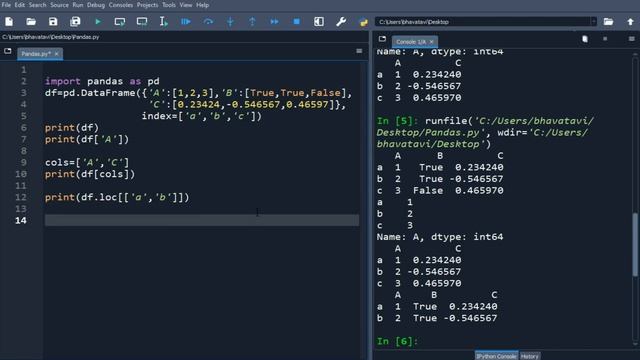Open file using the folder icon
The width and height of the screenshot is (640, 360).
point(31,22)
